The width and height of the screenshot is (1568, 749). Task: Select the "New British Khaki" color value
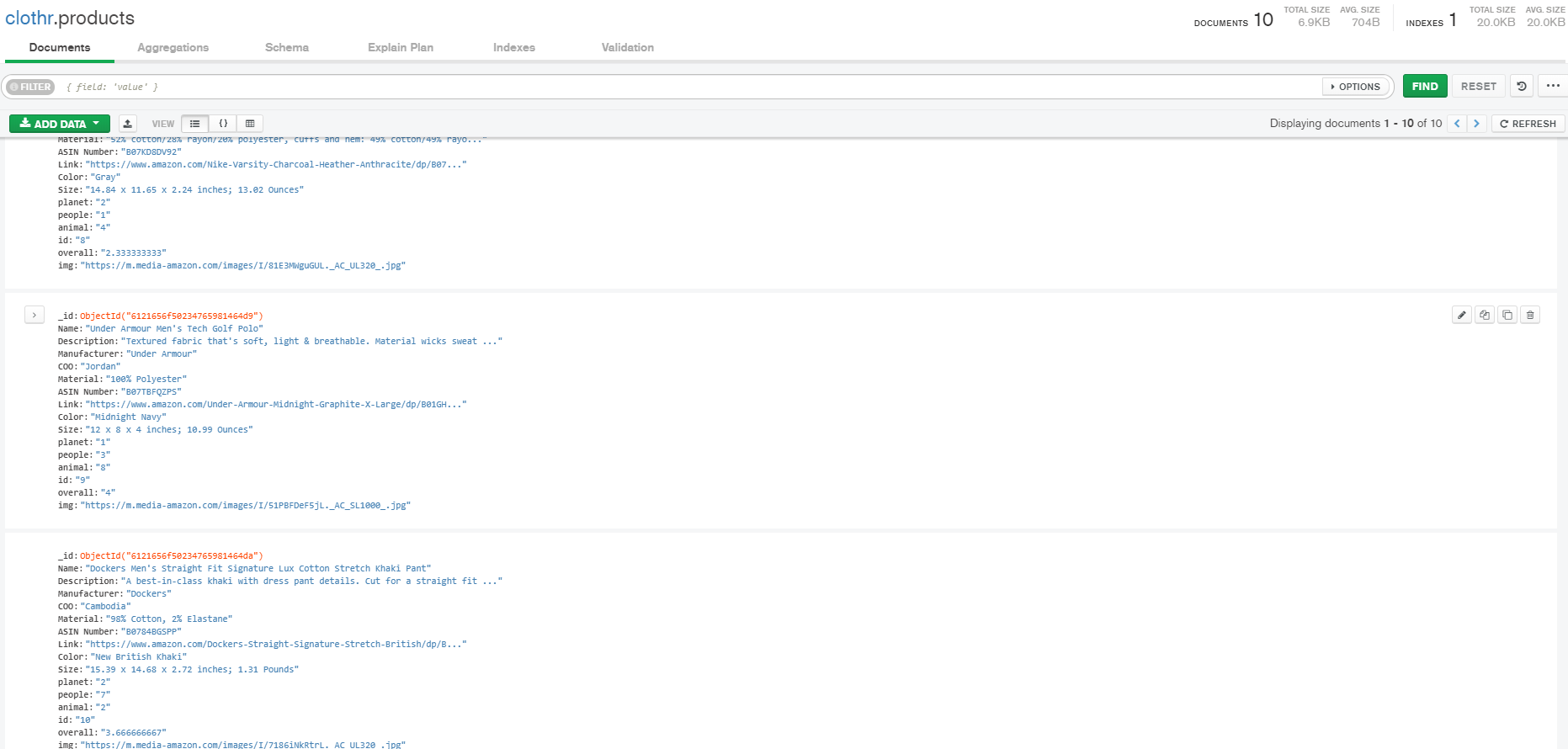(x=139, y=656)
